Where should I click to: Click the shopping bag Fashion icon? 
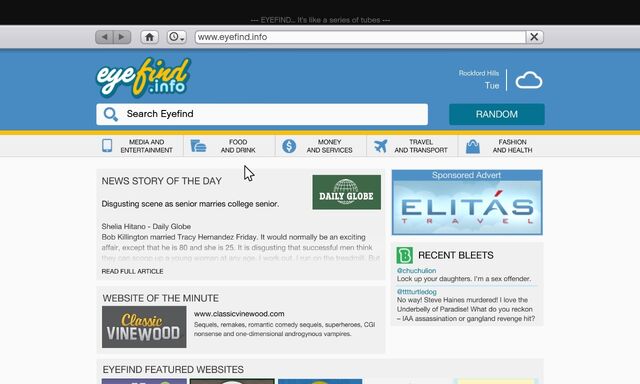[473, 146]
